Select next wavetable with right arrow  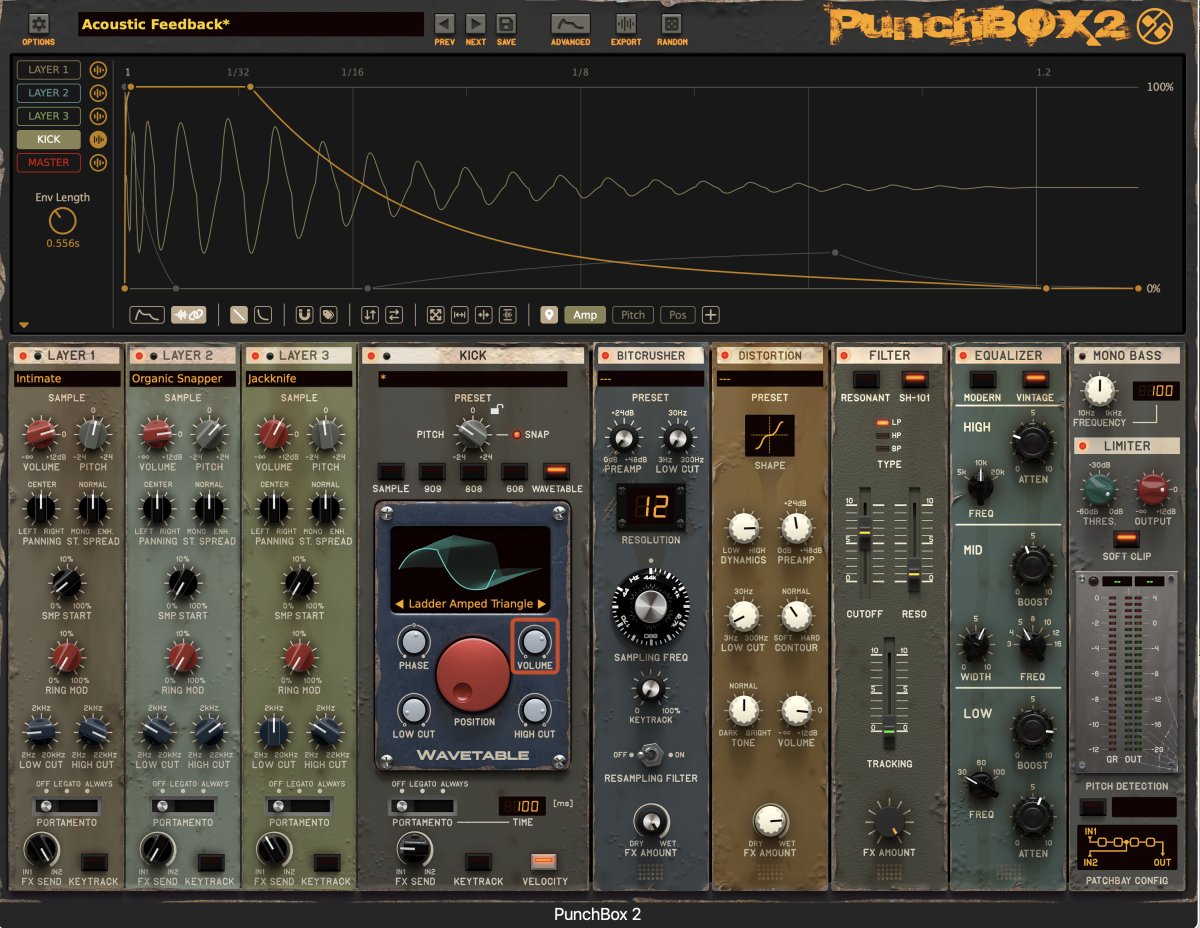click(542, 604)
